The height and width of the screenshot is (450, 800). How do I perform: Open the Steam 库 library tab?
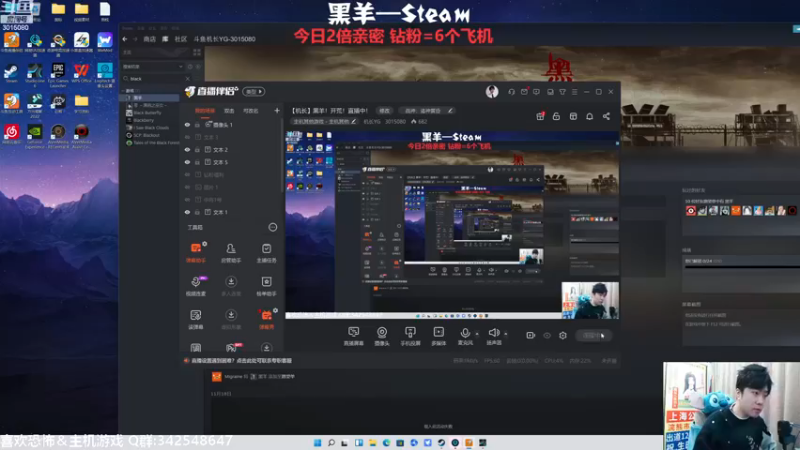click(x=165, y=39)
